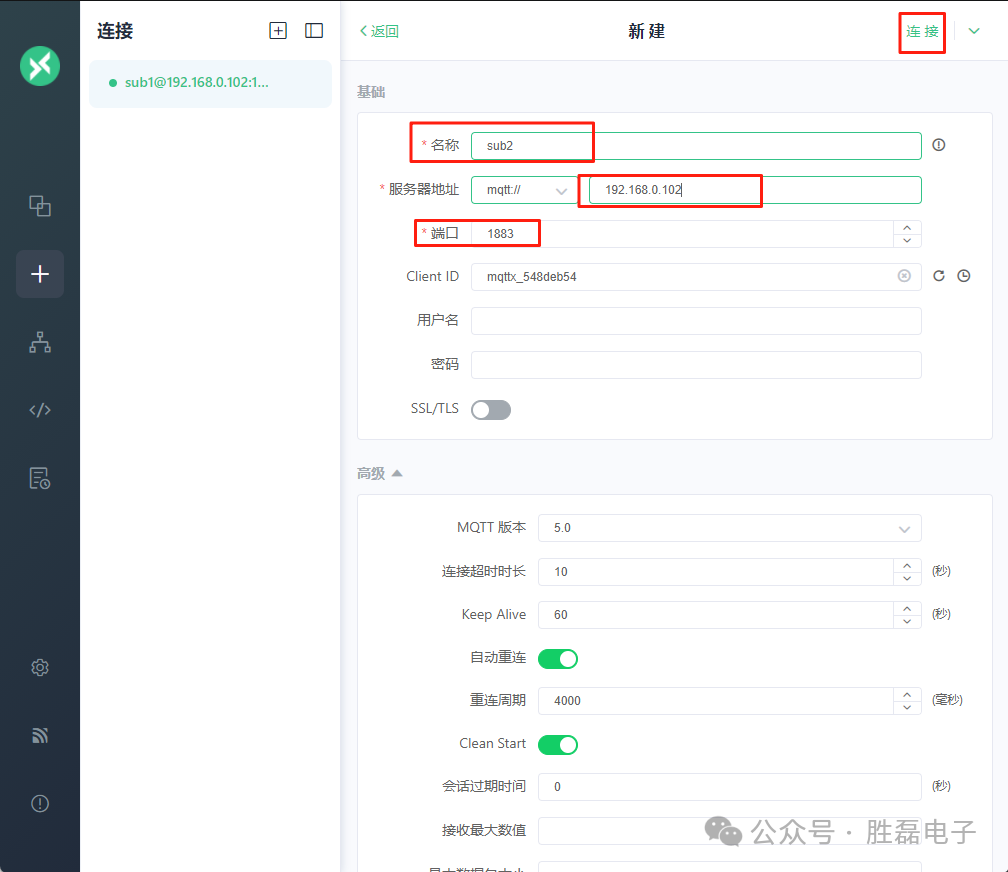The image size is (1008, 872).
Task: Decrease the 端口 port value
Action: [x=907, y=241]
